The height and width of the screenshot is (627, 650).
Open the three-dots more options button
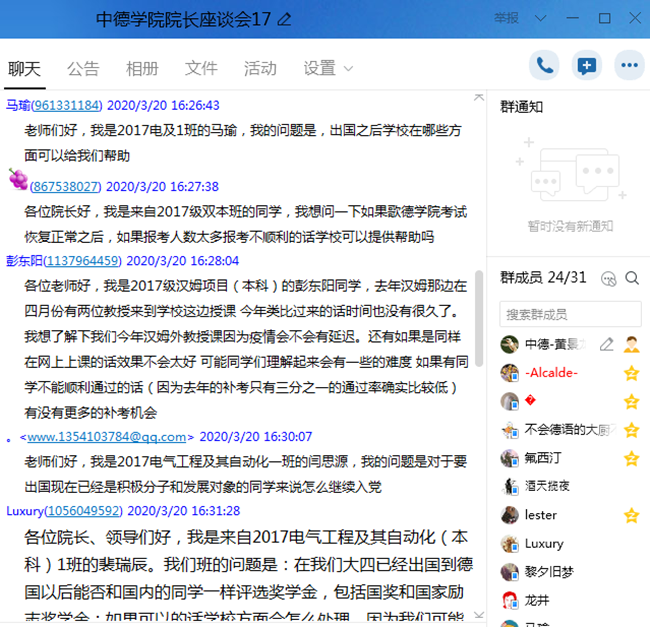pos(629,66)
